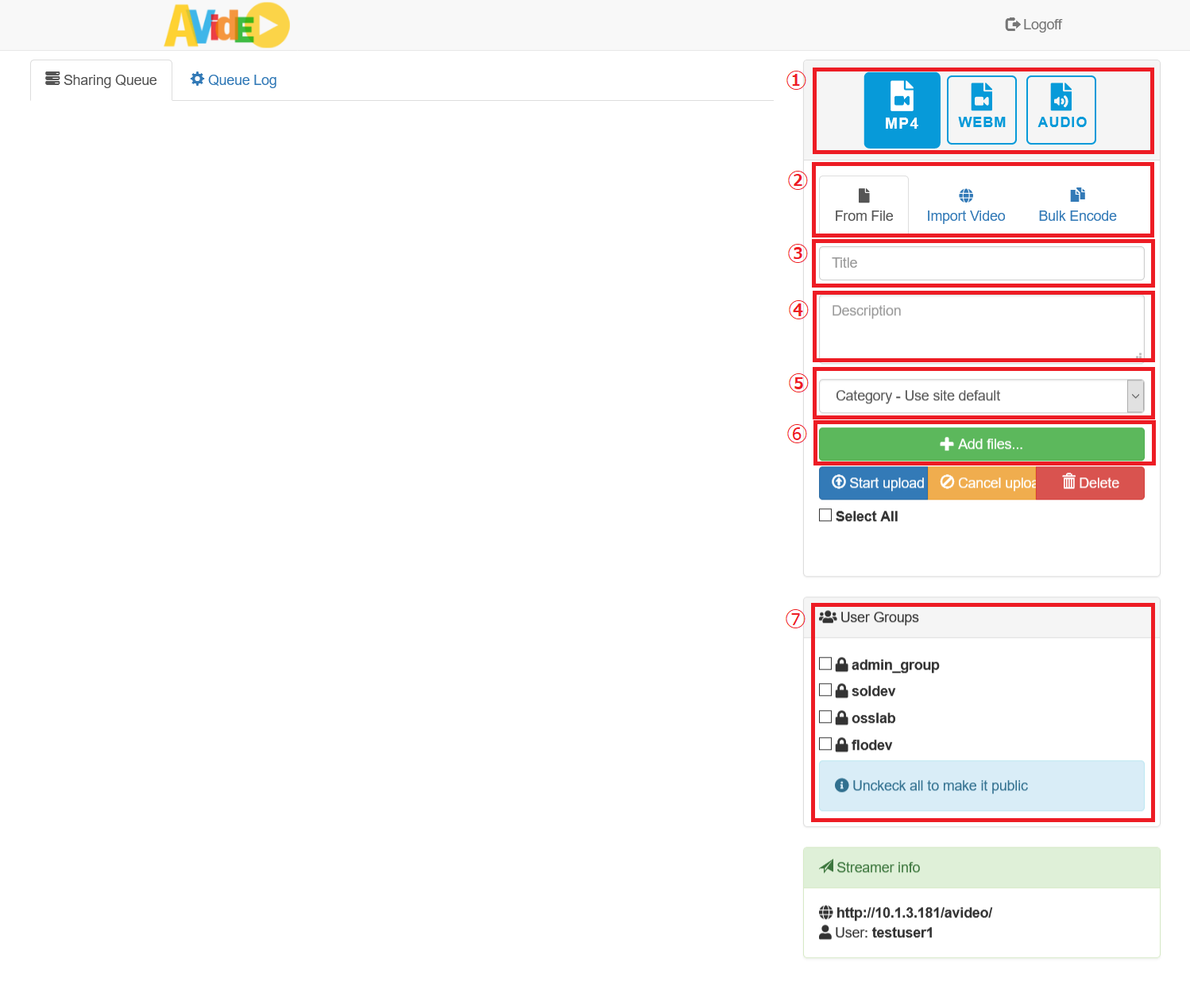Click the lock icon beside soldev

click(842, 690)
